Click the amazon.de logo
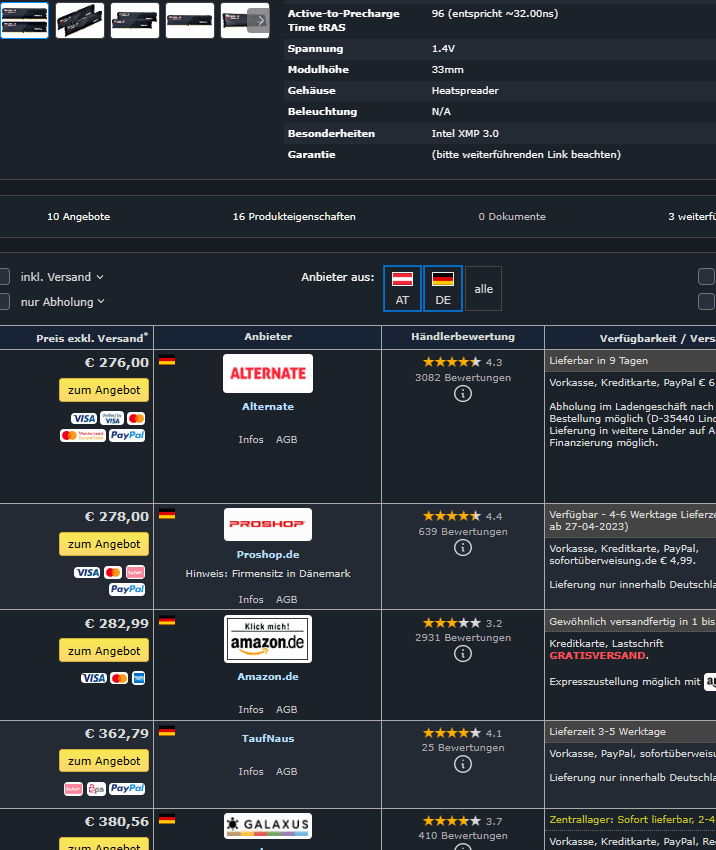Screen dimensions: 716x850 pyautogui.click(x=268, y=639)
